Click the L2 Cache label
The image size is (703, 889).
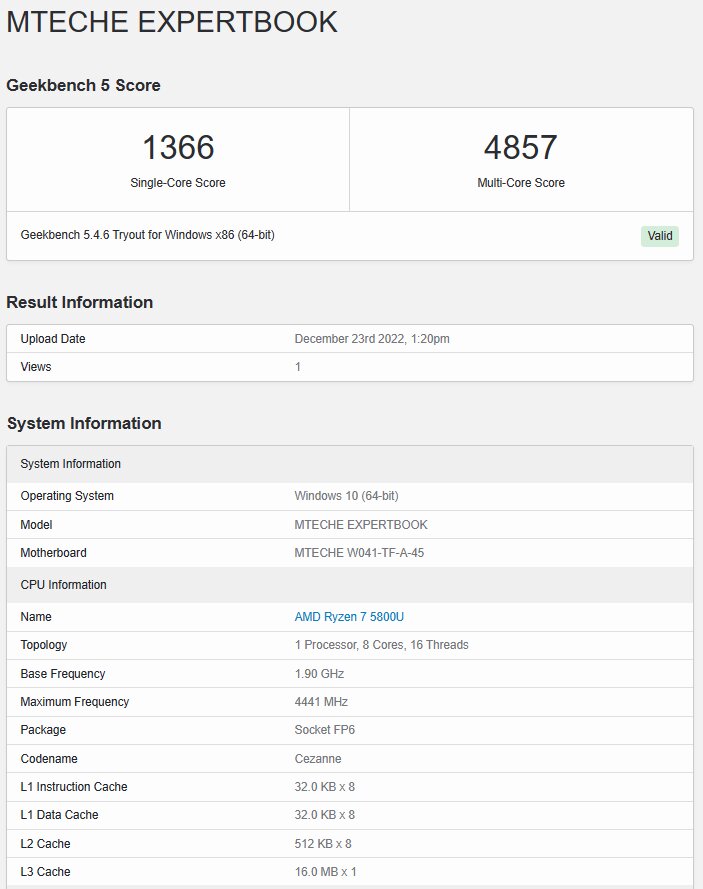[x=45, y=844]
